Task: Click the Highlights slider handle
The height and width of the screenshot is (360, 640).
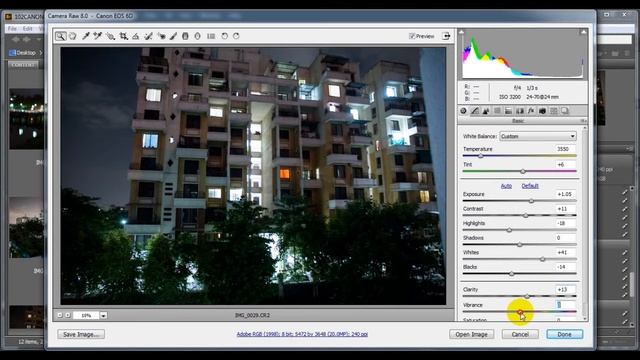Action: (509, 230)
